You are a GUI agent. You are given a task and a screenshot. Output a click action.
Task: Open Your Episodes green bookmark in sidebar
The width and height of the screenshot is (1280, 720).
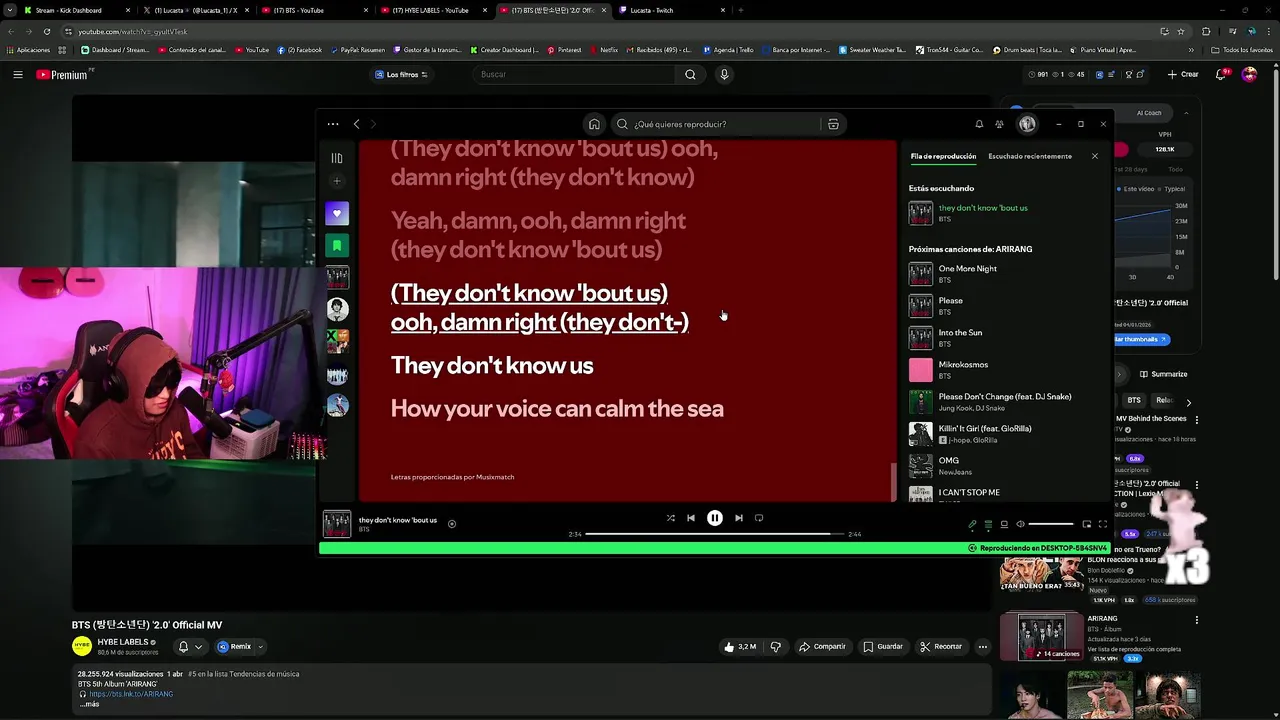337,245
